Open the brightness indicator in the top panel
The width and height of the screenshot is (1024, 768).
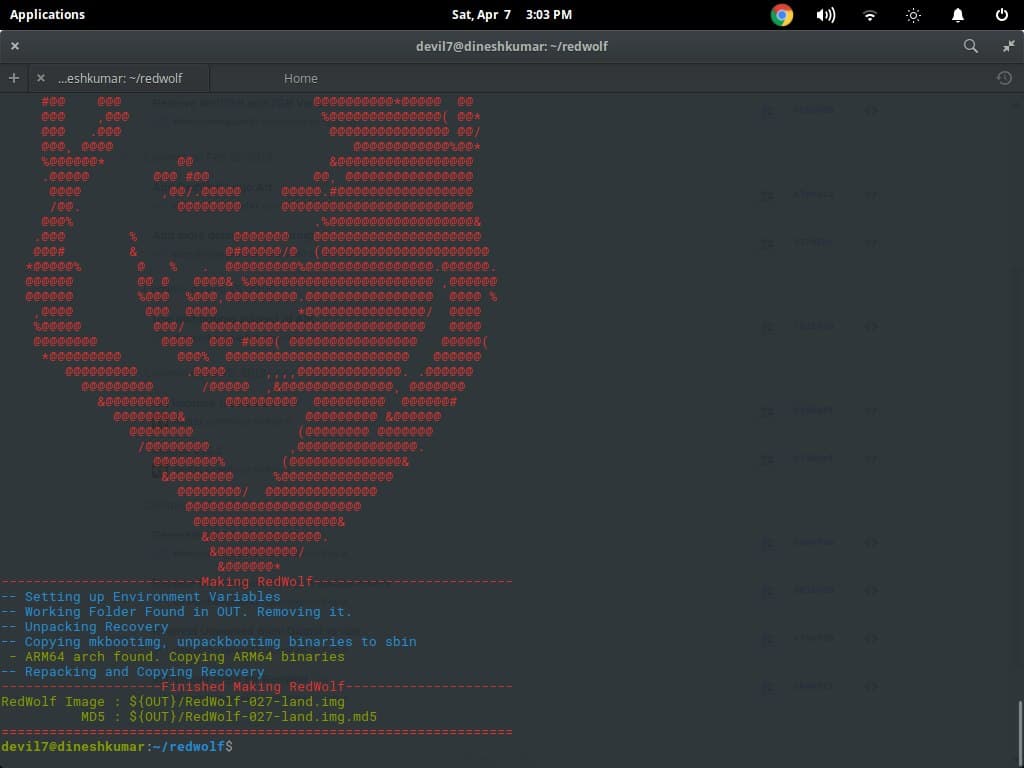click(913, 15)
